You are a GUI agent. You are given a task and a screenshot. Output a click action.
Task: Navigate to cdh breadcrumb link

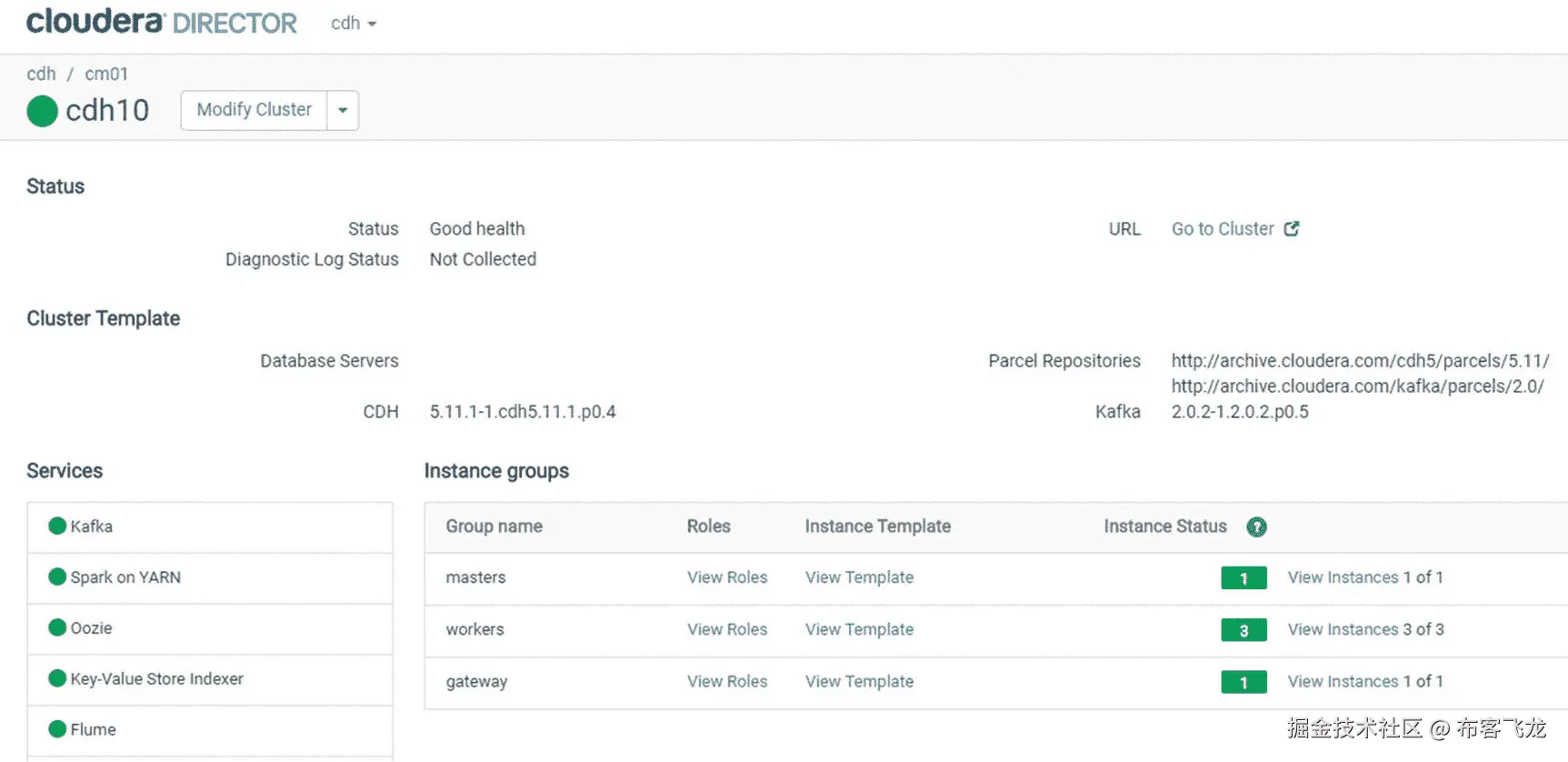pyautogui.click(x=41, y=74)
